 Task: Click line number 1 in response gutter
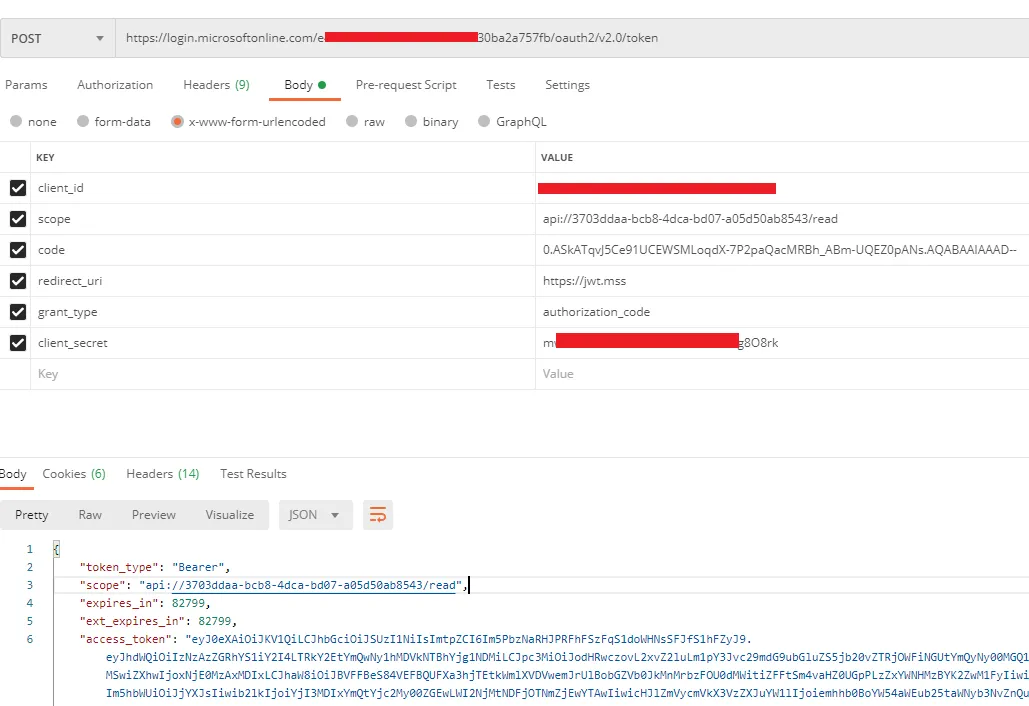30,549
